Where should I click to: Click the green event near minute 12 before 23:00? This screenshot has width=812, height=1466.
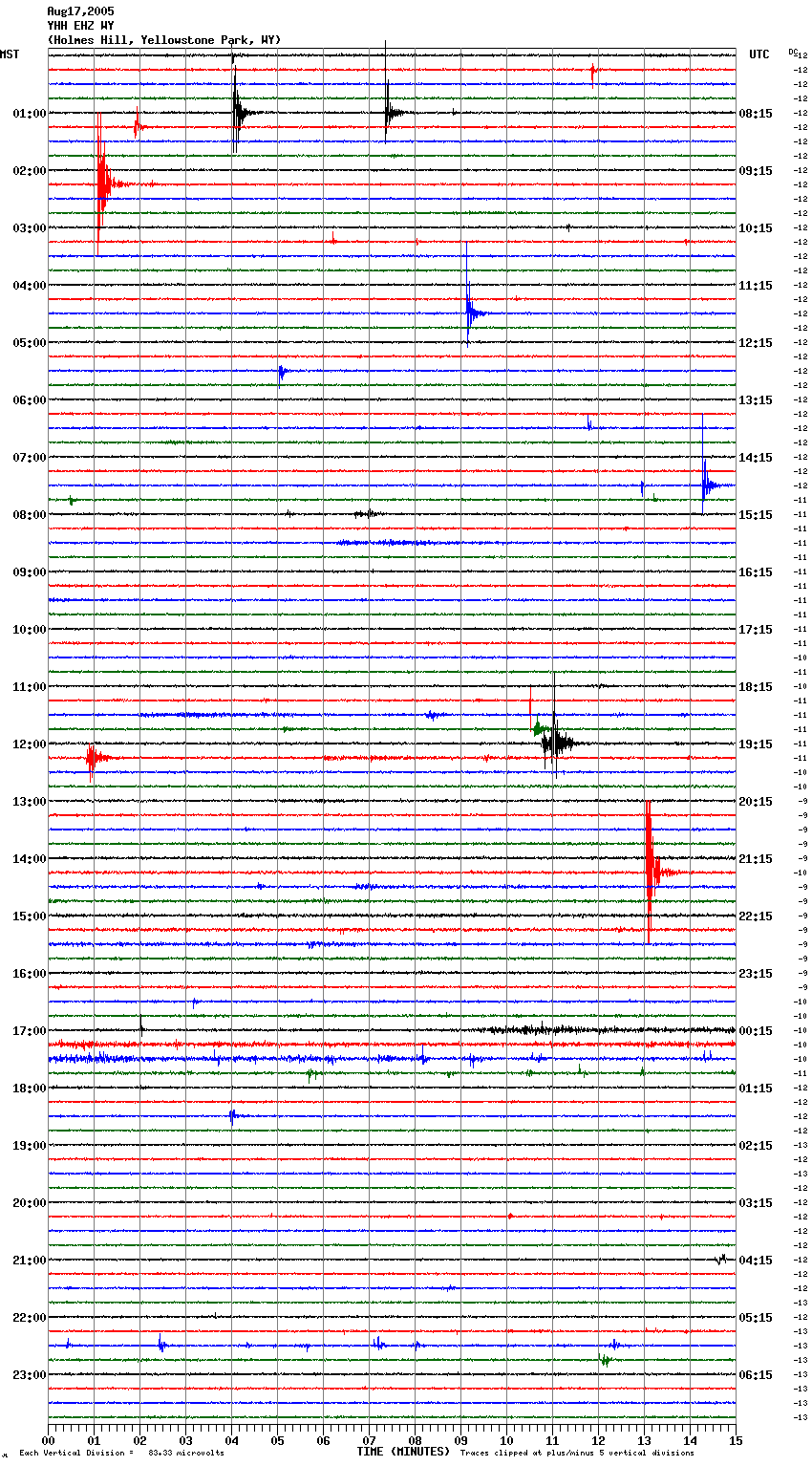[x=606, y=1360]
